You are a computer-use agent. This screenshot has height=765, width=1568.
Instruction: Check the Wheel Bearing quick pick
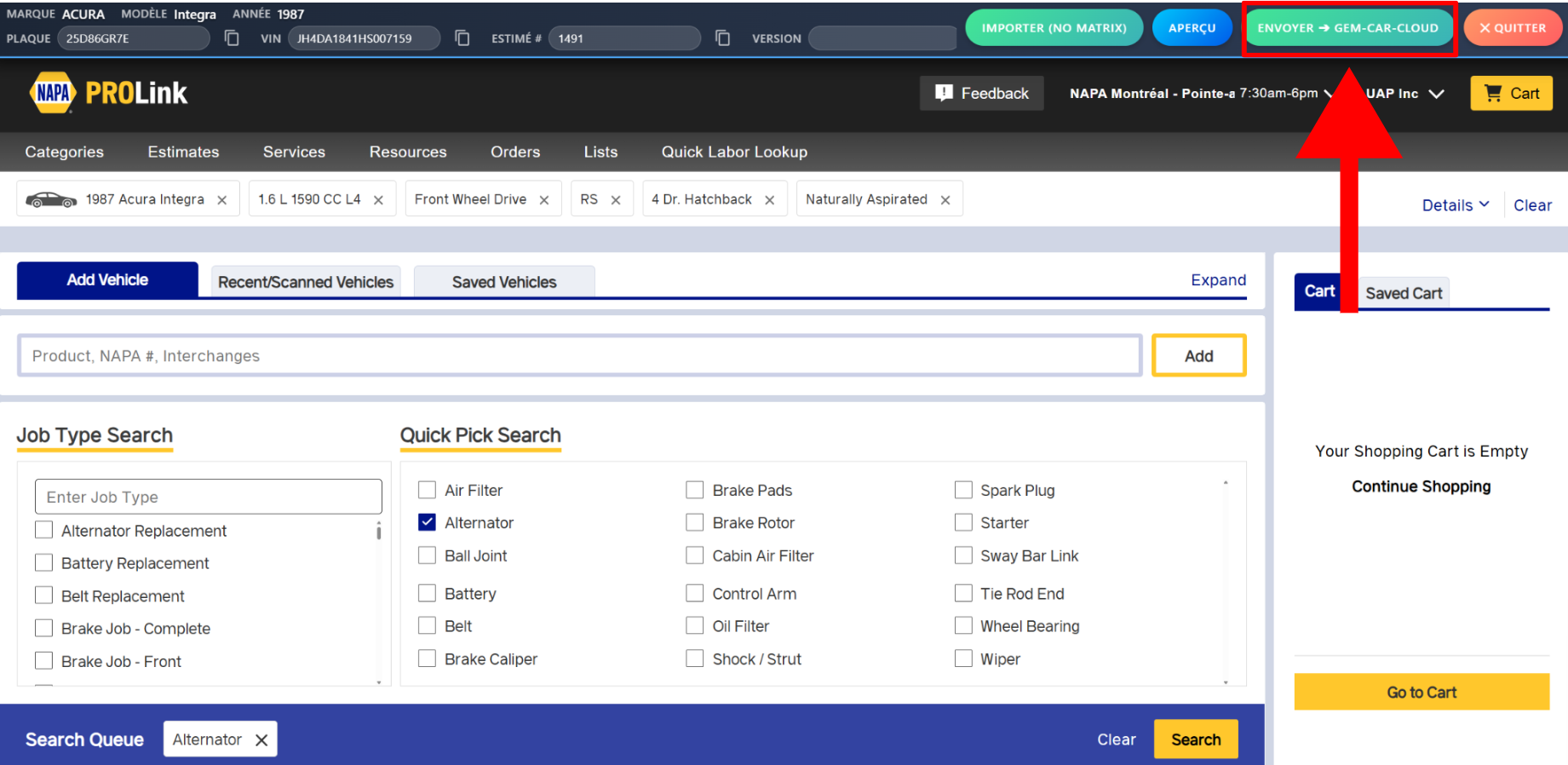pyautogui.click(x=963, y=626)
